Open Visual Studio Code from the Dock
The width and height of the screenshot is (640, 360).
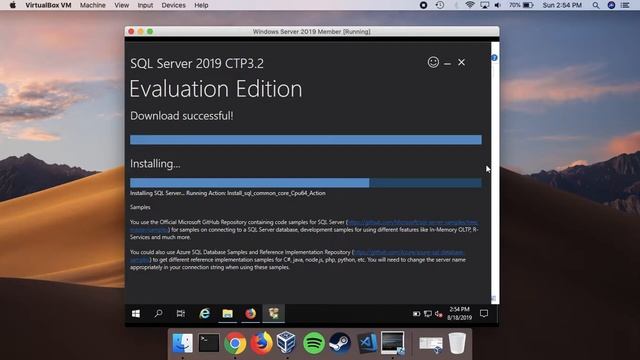pos(367,343)
